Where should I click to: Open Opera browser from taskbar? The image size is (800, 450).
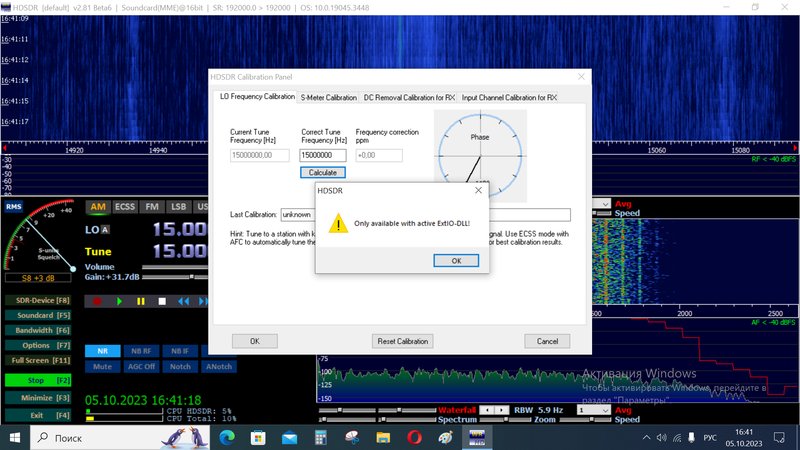(414, 438)
